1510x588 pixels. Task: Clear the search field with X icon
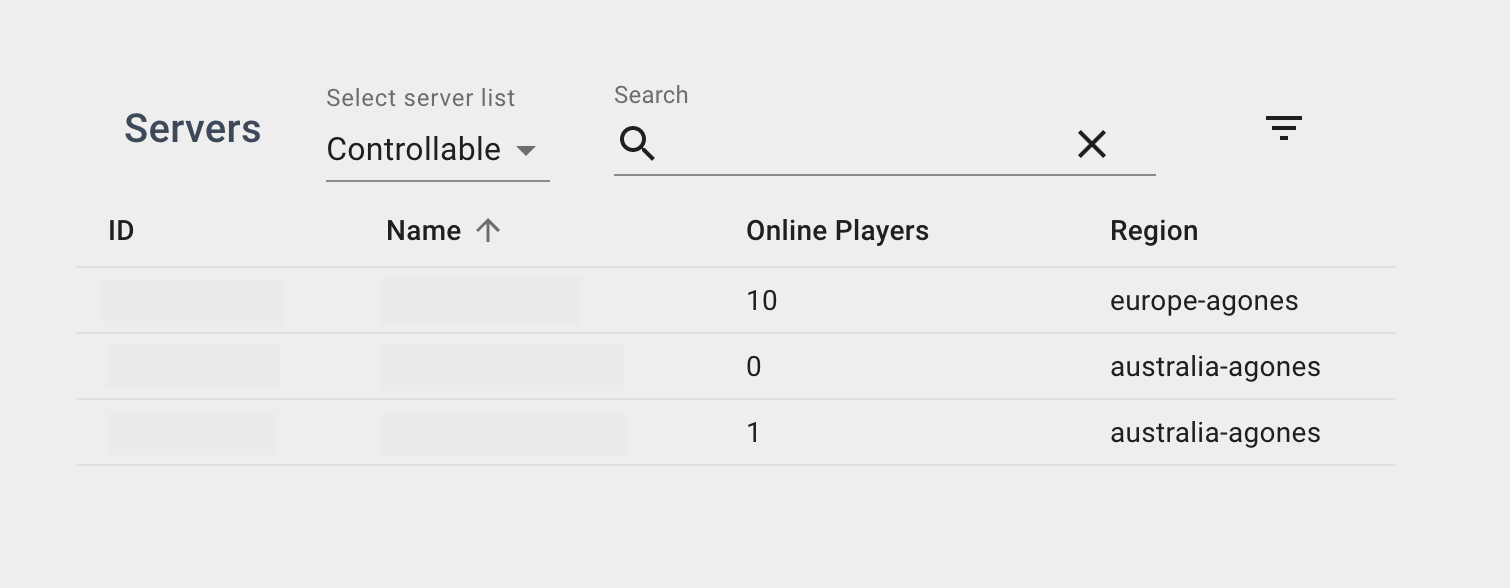pos(1091,145)
